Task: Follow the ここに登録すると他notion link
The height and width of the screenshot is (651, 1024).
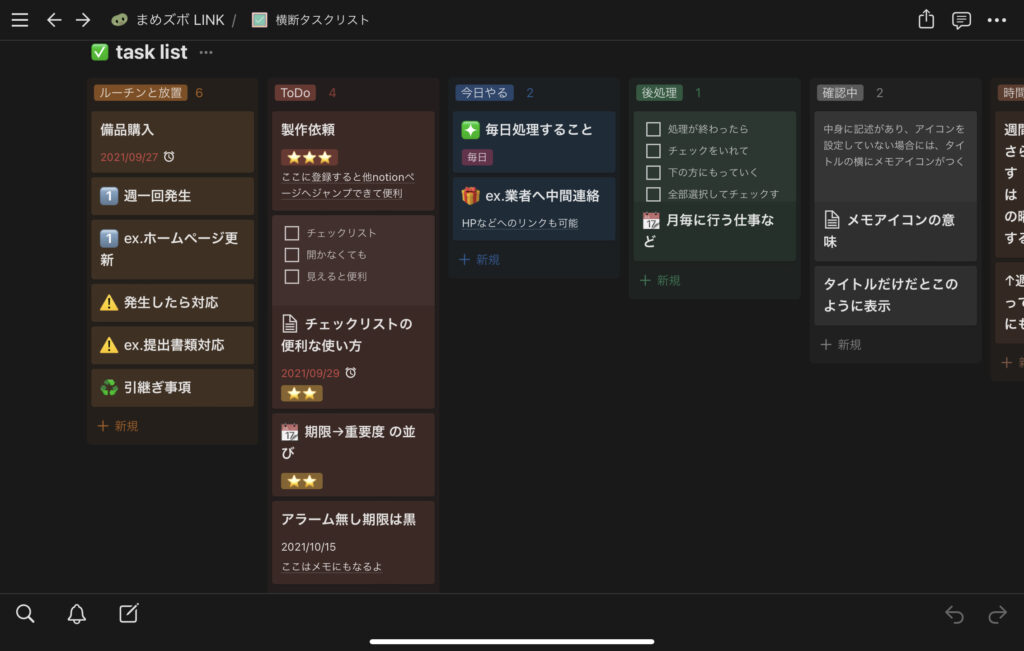Action: pyautogui.click(x=347, y=185)
